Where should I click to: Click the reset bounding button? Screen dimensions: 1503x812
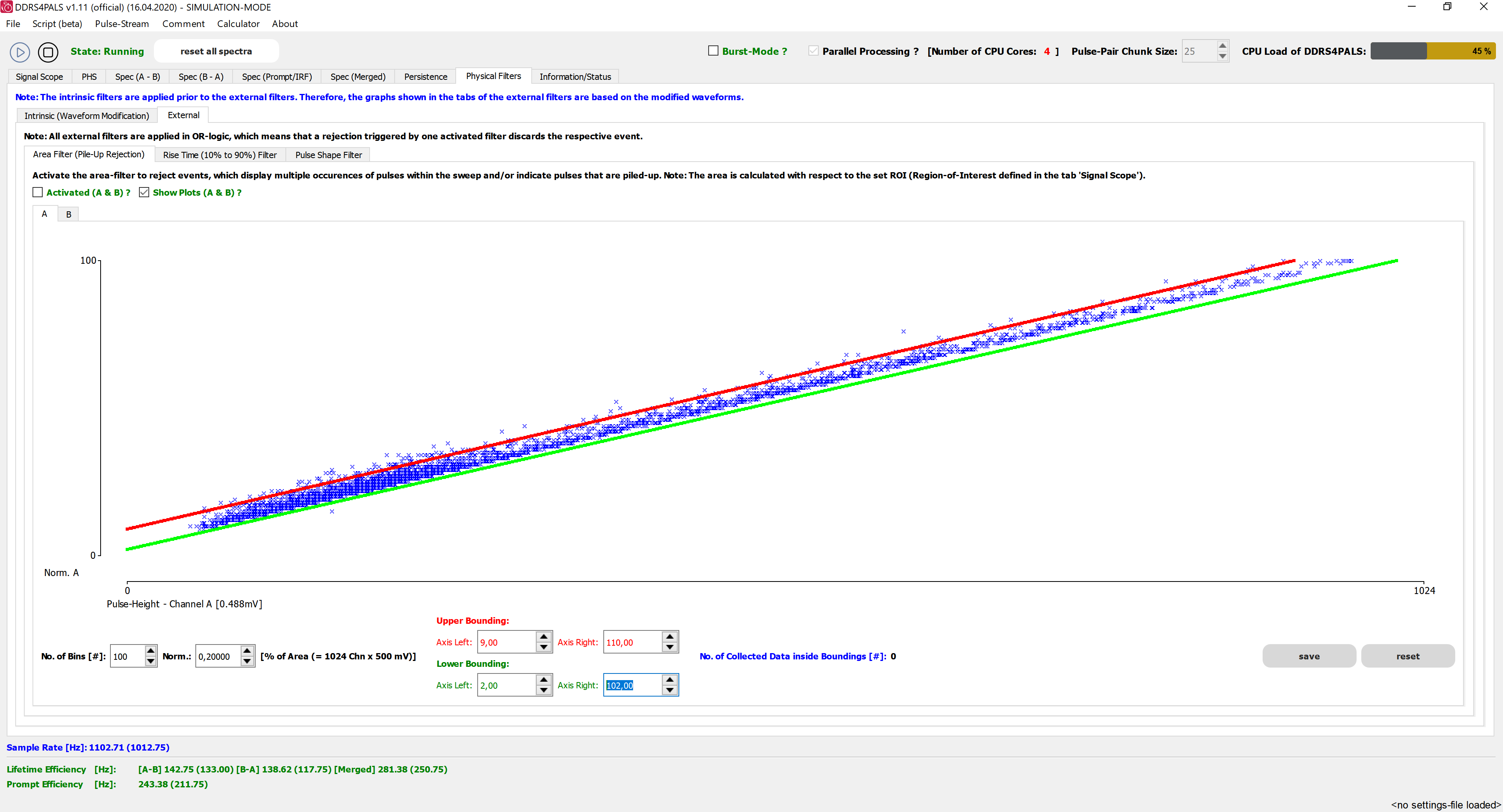pos(1407,656)
